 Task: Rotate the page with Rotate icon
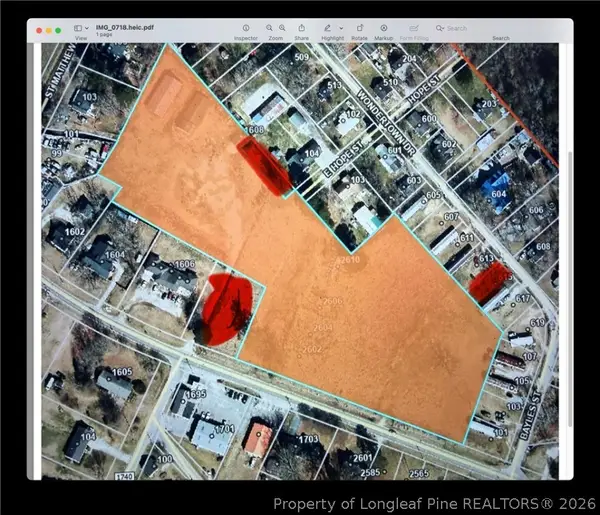coord(360,28)
